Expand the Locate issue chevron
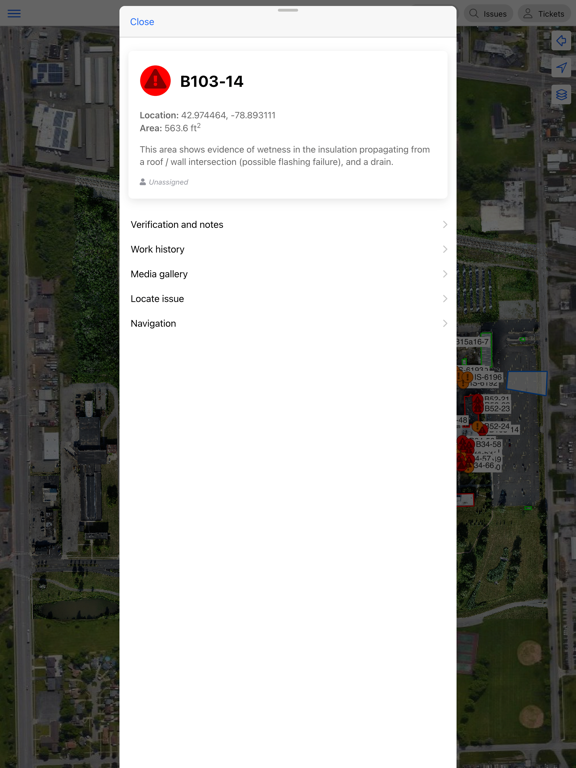 pyautogui.click(x=445, y=299)
